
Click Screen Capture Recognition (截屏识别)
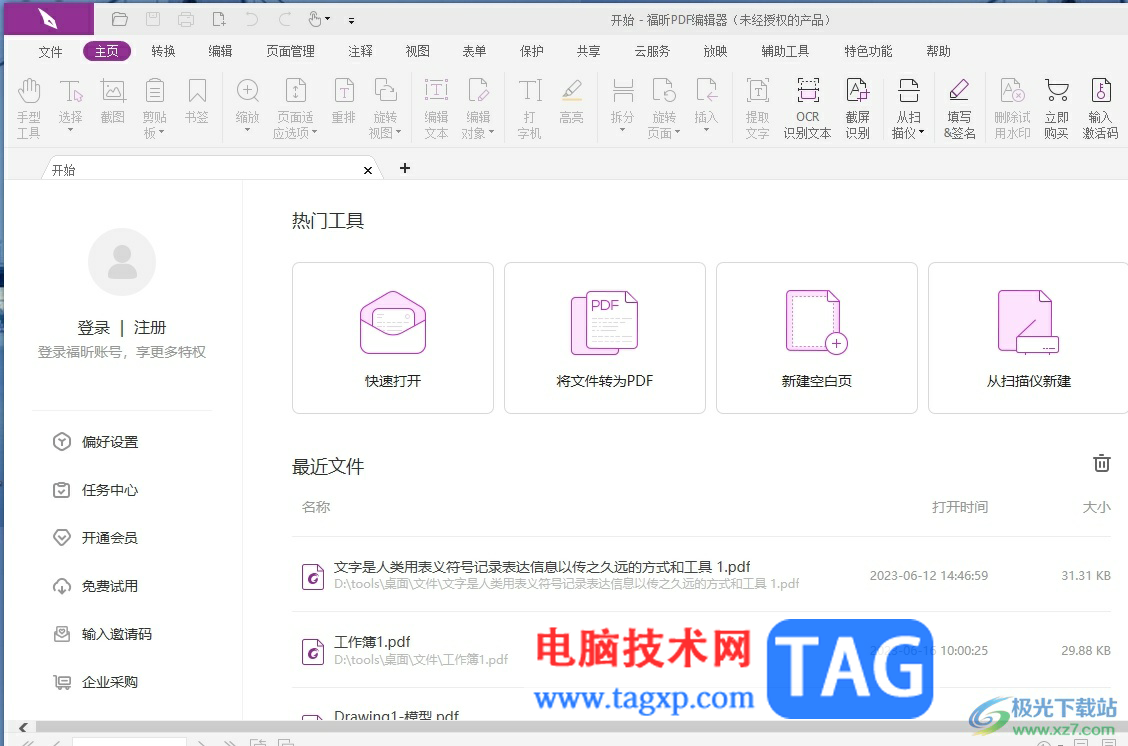(x=858, y=108)
